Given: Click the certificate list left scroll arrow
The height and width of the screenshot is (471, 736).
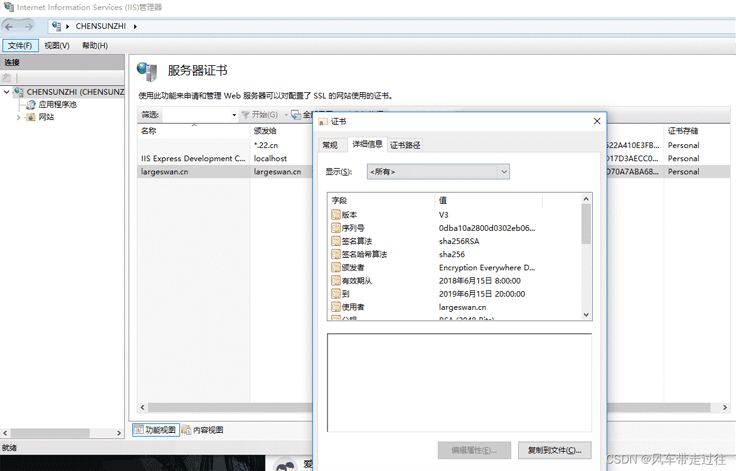Looking at the screenshot, I should (143, 407).
